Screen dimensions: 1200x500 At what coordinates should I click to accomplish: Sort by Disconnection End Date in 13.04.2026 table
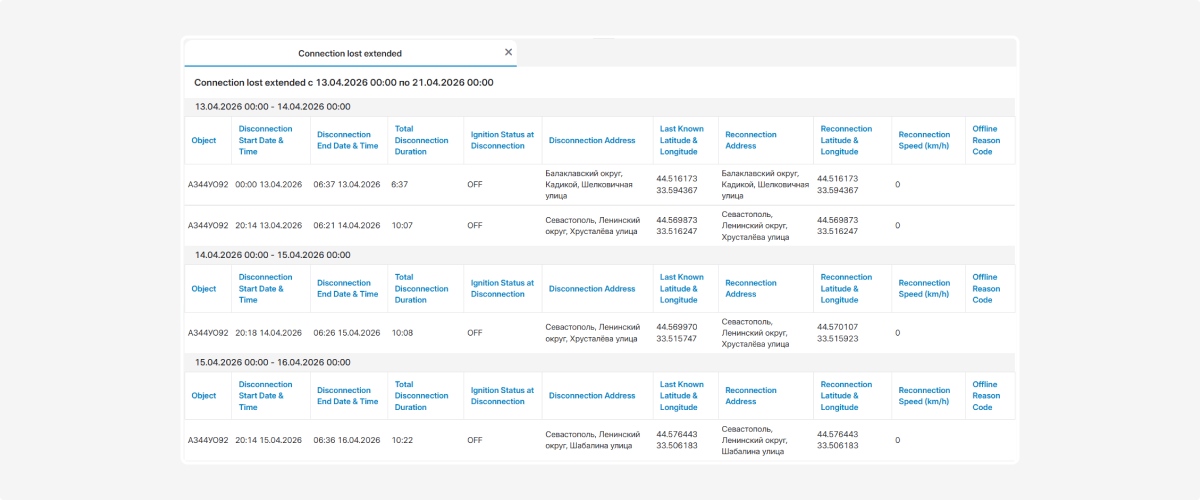click(348, 141)
